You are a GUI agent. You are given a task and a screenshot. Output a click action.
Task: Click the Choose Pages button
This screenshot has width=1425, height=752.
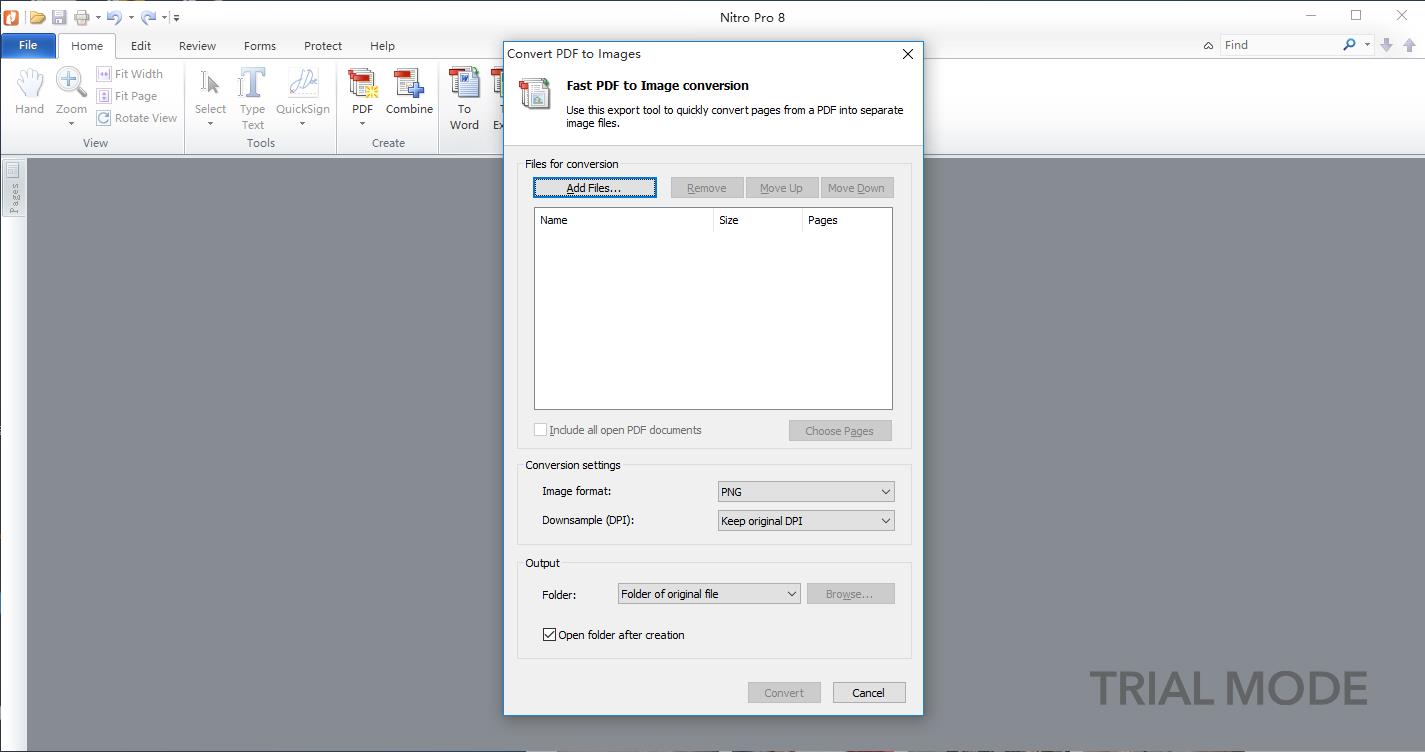840,431
